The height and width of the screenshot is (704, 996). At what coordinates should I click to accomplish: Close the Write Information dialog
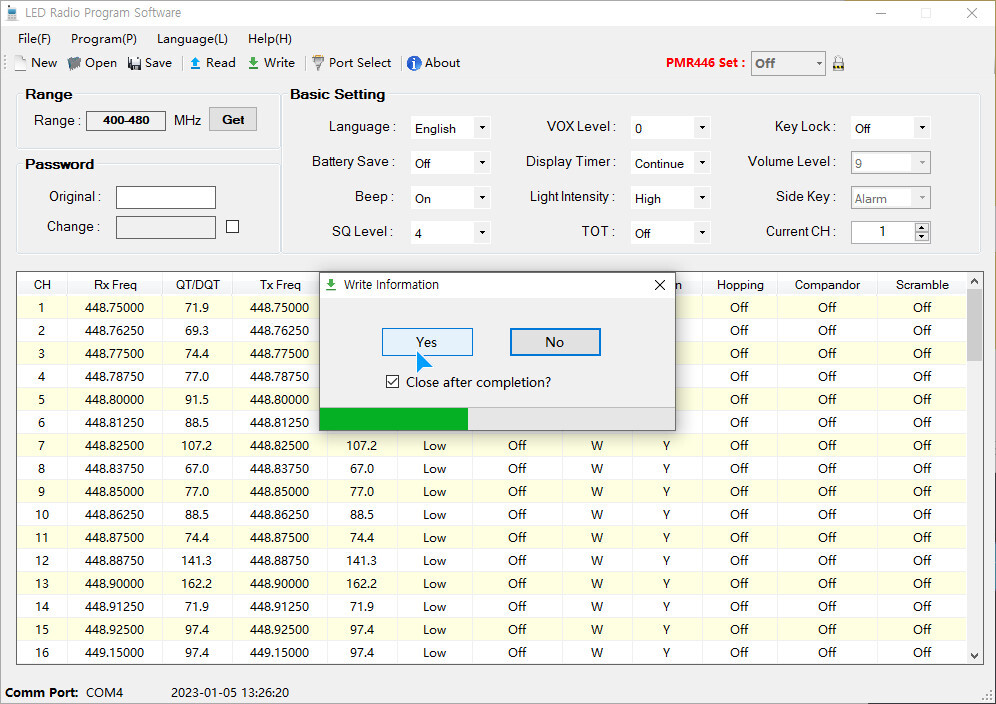click(x=660, y=285)
